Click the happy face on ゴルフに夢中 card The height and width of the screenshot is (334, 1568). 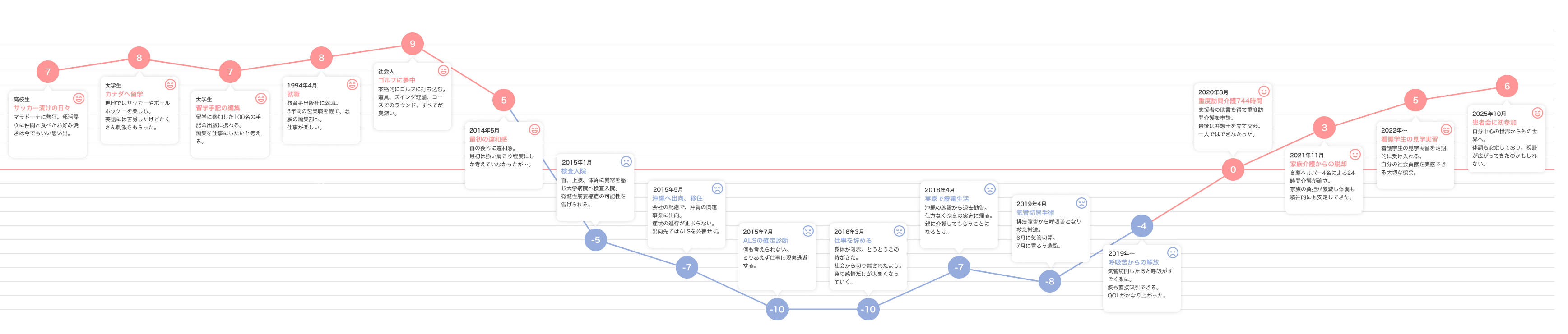pos(444,71)
